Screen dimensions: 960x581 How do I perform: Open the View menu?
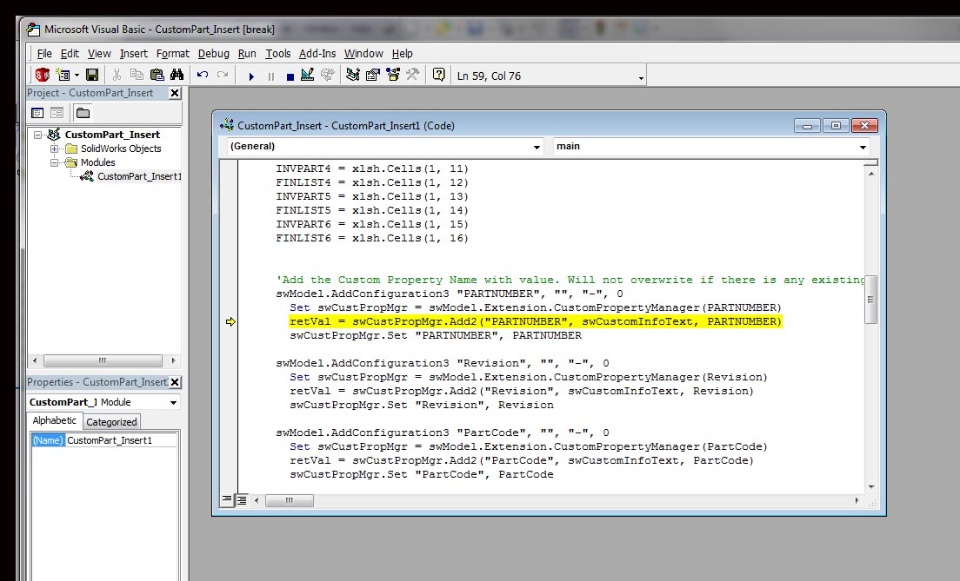click(x=99, y=54)
